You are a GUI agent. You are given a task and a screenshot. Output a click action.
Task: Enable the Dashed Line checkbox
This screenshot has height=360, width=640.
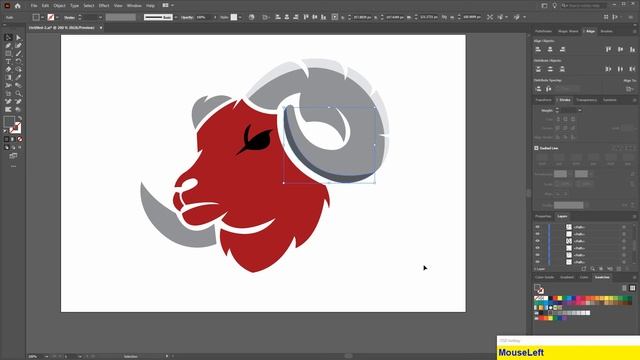(x=536, y=148)
